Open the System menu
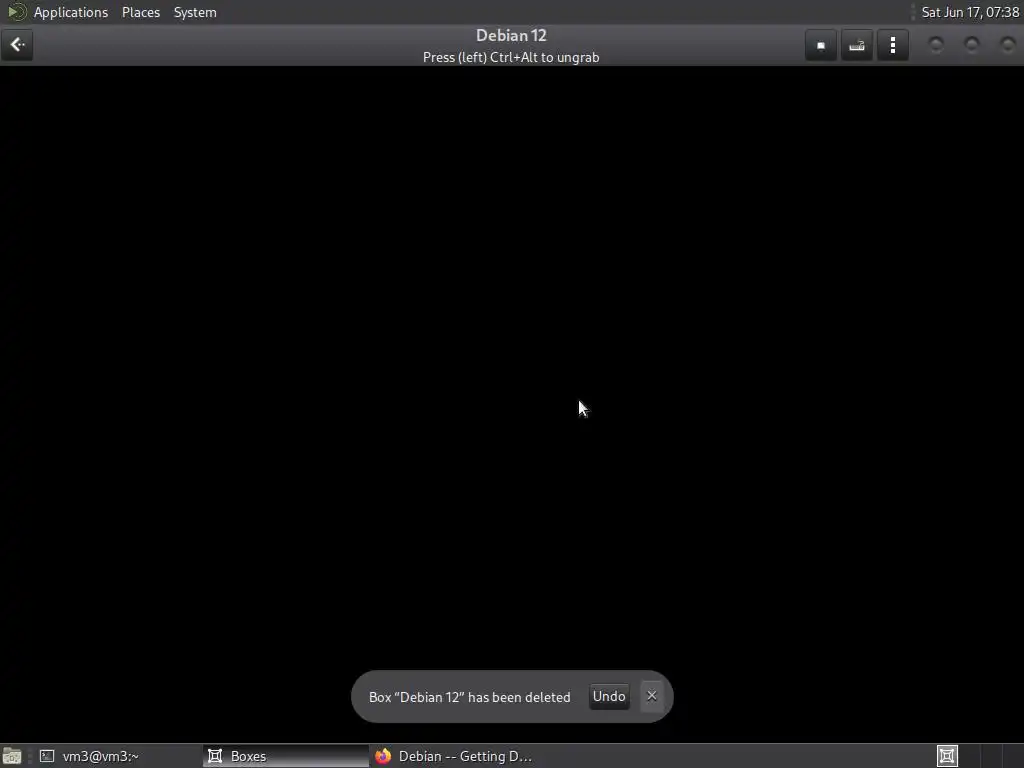The image size is (1024, 768). click(195, 12)
